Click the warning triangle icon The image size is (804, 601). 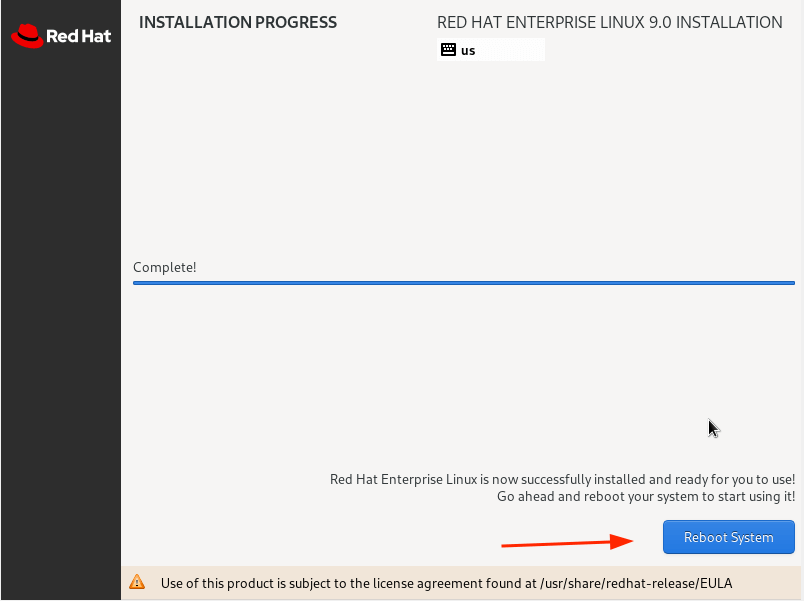pyautogui.click(x=138, y=583)
